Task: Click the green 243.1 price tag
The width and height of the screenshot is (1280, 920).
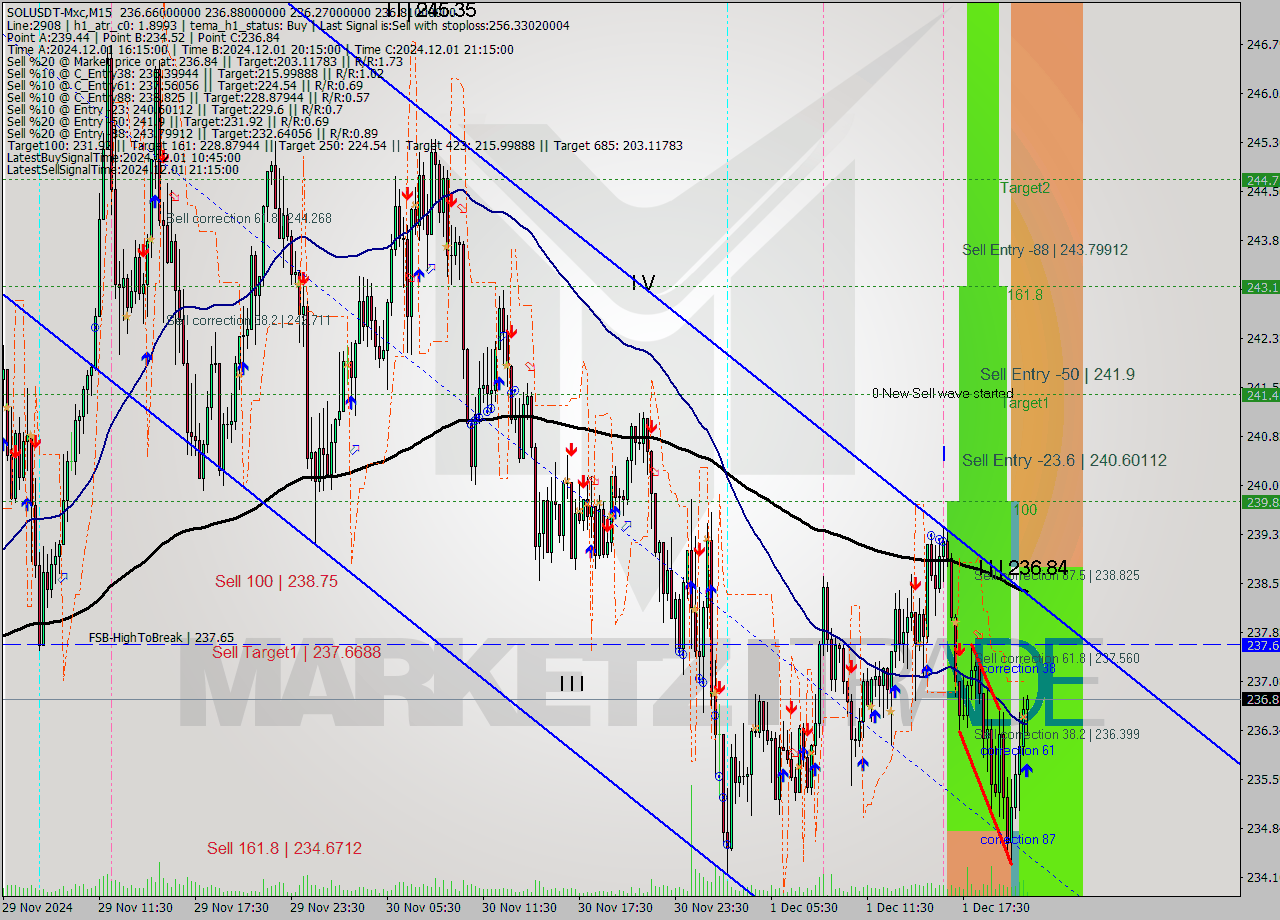Action: point(1260,287)
